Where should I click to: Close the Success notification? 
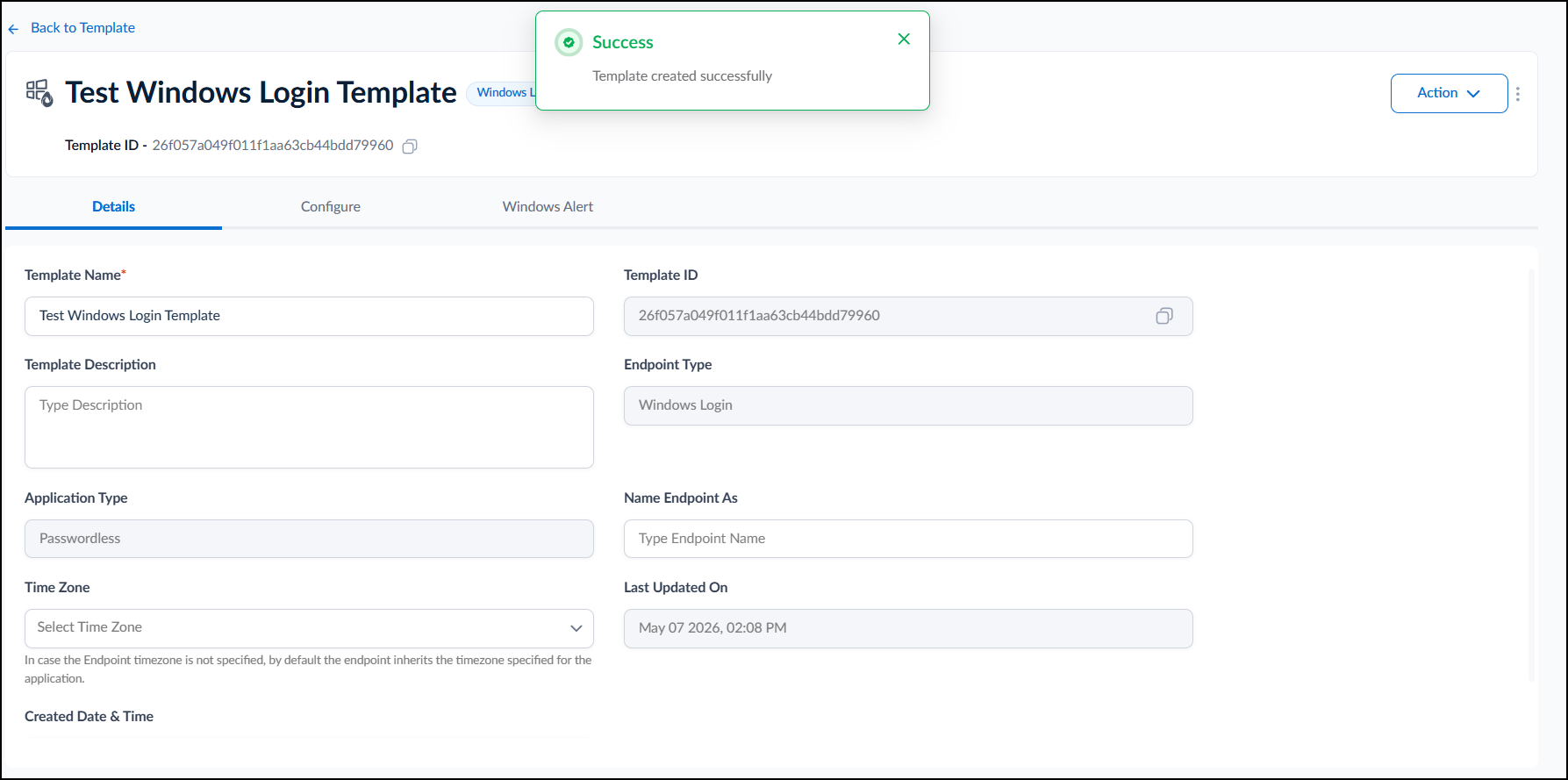[x=904, y=39]
